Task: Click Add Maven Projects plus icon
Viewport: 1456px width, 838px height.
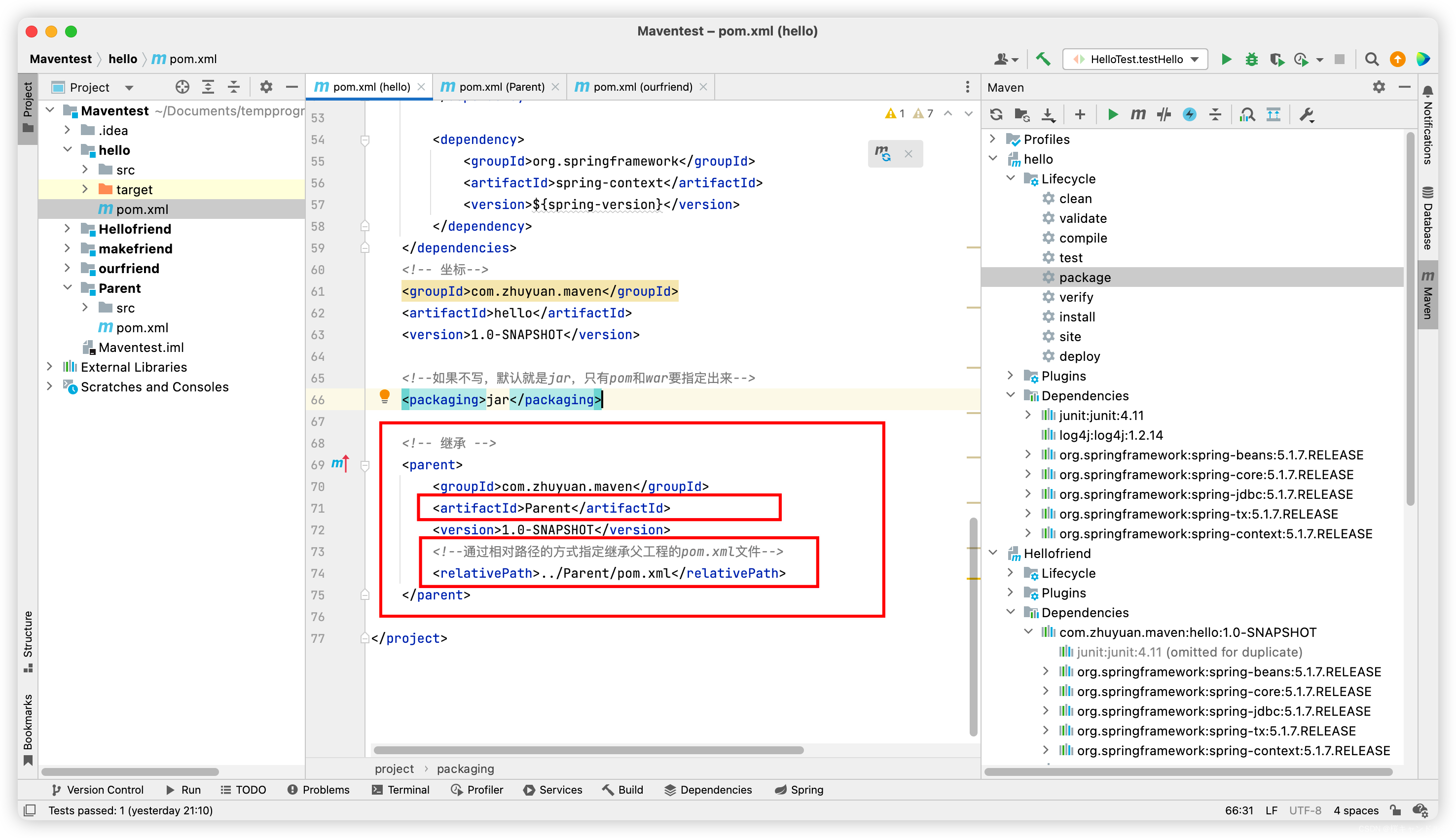Action: [x=1080, y=114]
